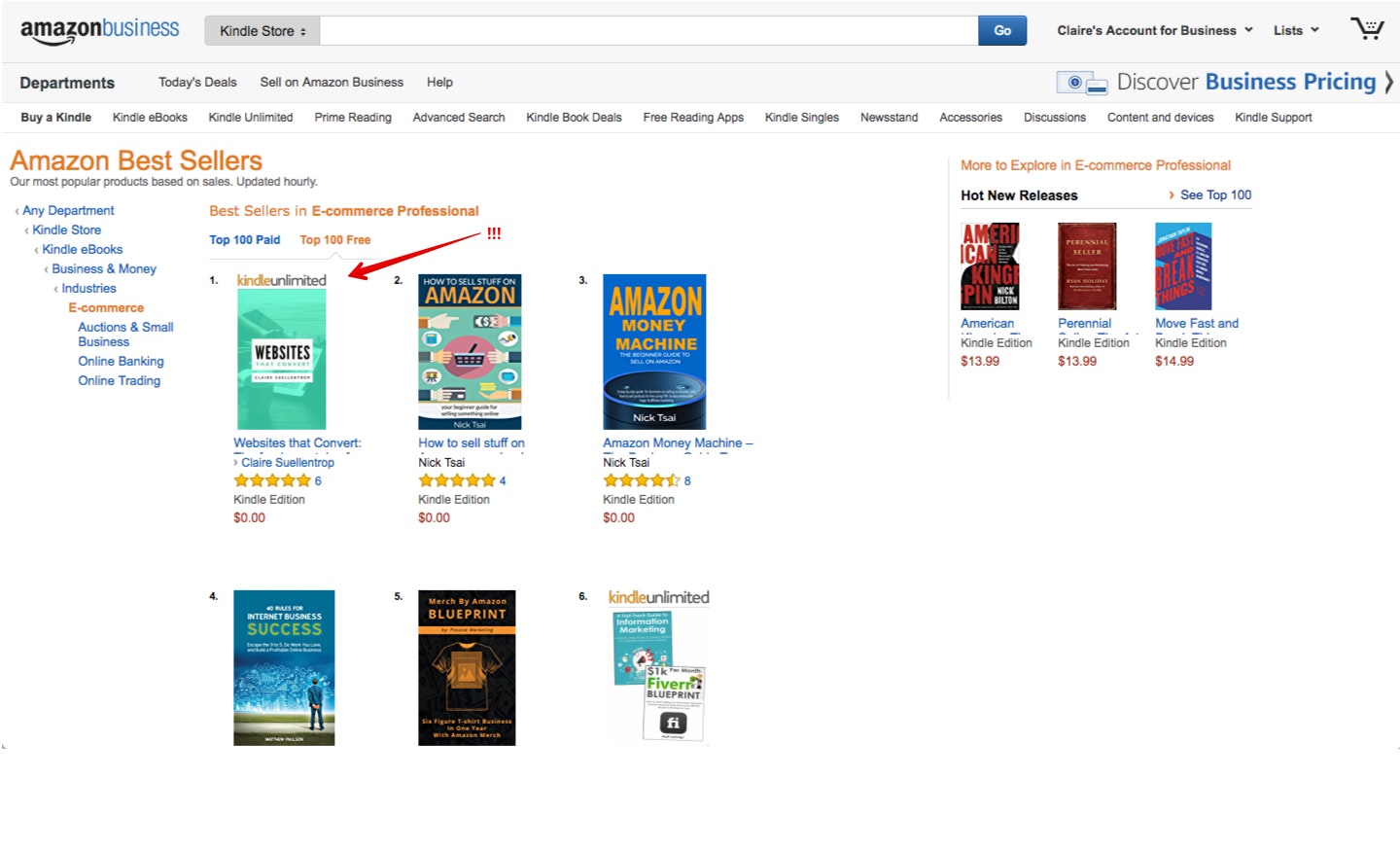The height and width of the screenshot is (849, 1400).
Task: Open How to Sell Stuff on Amazon cover
Action: pos(470,352)
